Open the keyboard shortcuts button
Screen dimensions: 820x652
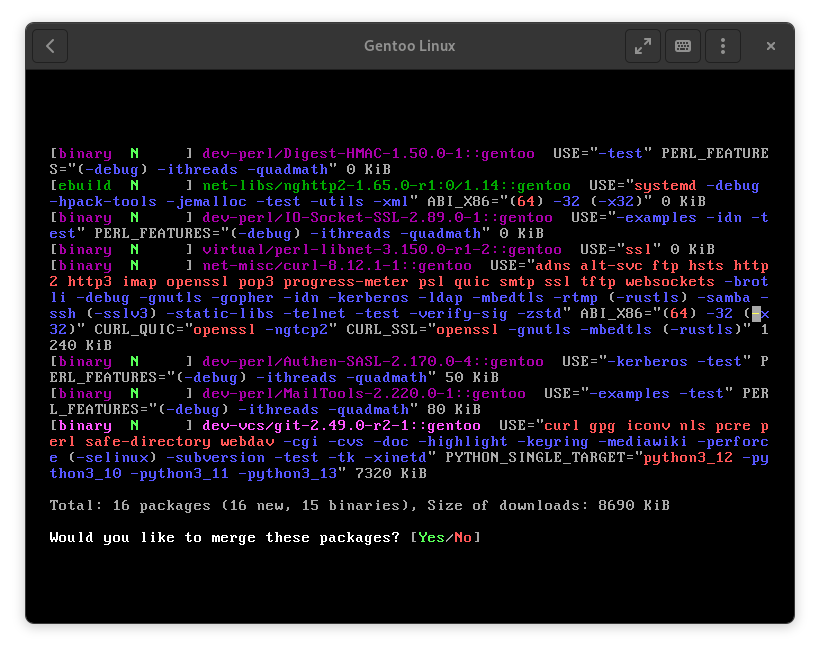682,46
